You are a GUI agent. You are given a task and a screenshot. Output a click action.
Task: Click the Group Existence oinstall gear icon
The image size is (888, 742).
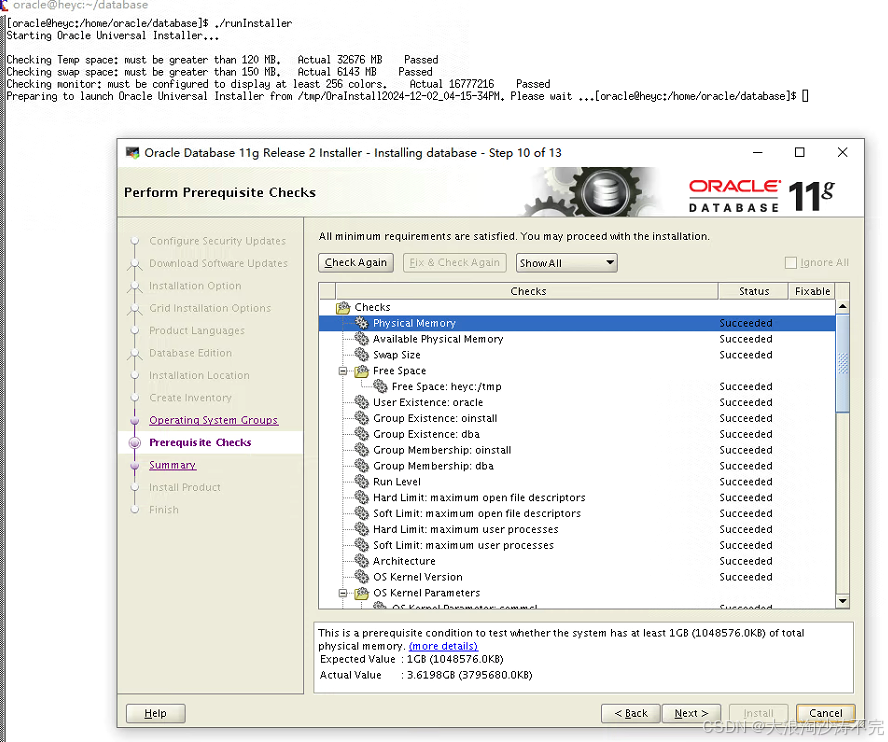(361, 418)
